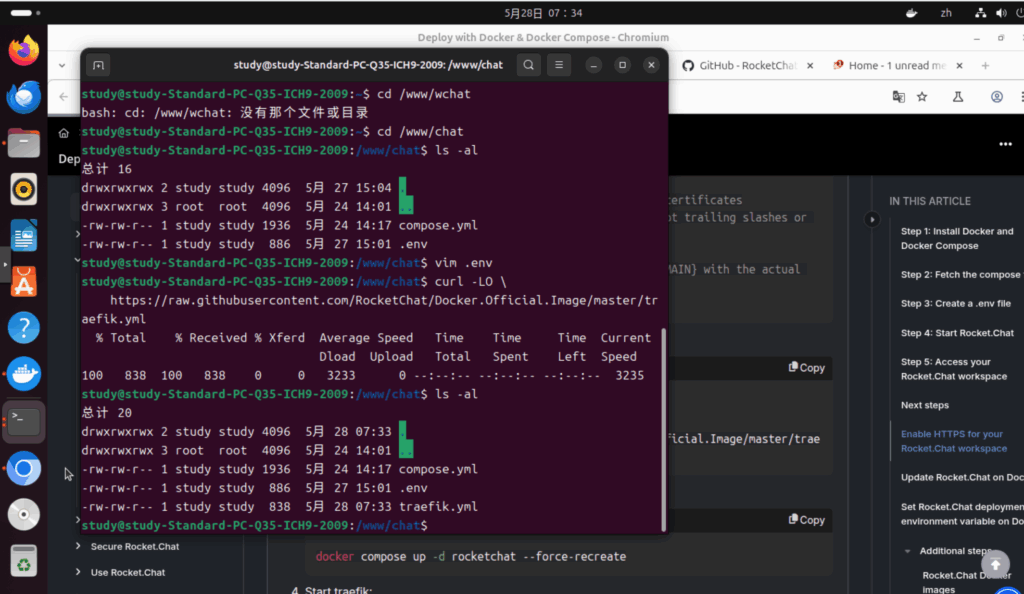Open Docker Desktop from the dock
Screen dimensions: 1024x594
[x=24, y=375]
